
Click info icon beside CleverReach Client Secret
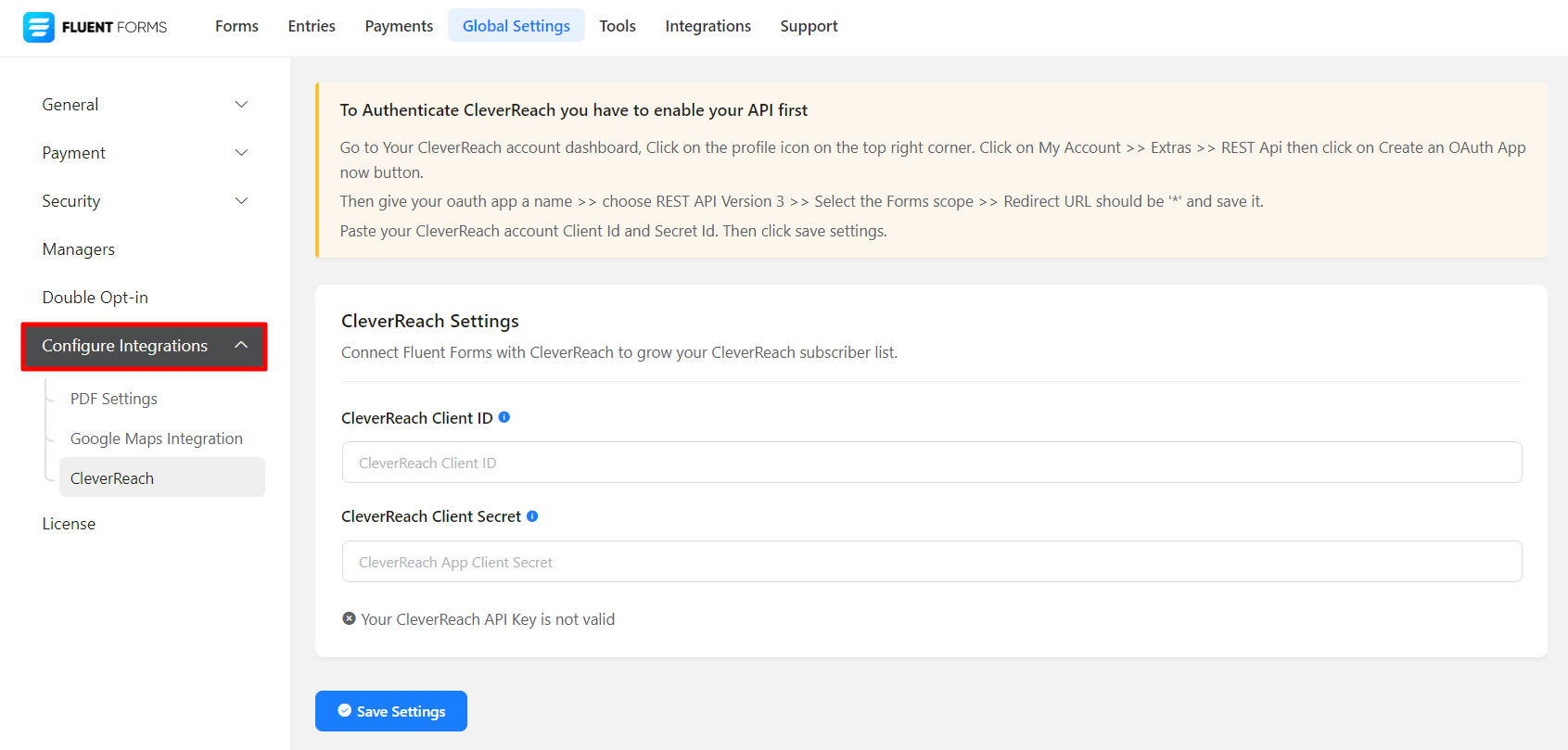[532, 516]
